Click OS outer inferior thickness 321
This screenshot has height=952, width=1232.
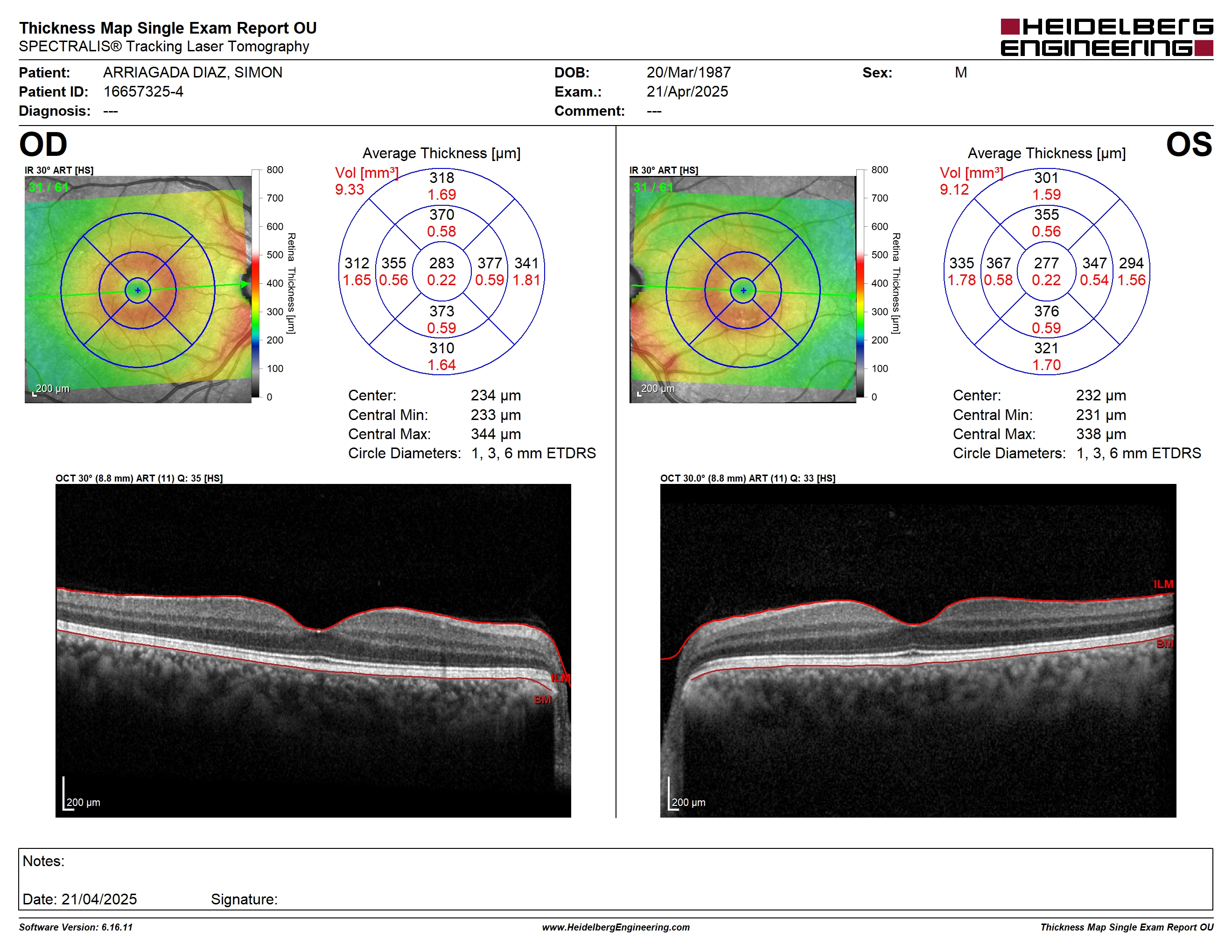click(1046, 348)
